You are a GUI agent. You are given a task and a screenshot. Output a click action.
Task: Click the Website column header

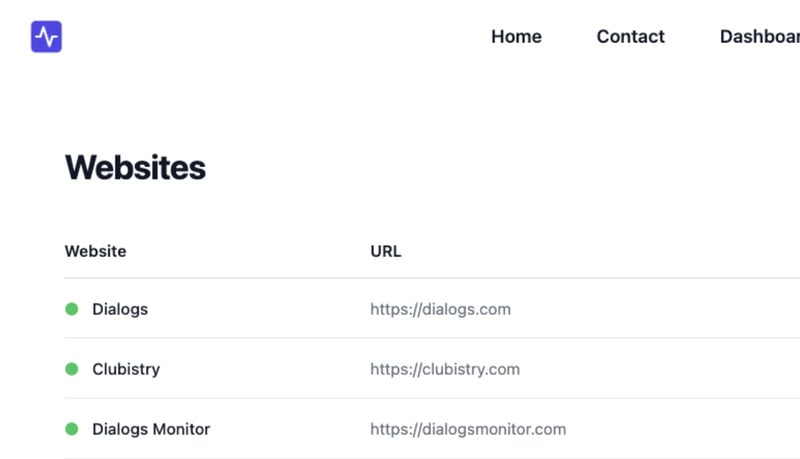95,251
